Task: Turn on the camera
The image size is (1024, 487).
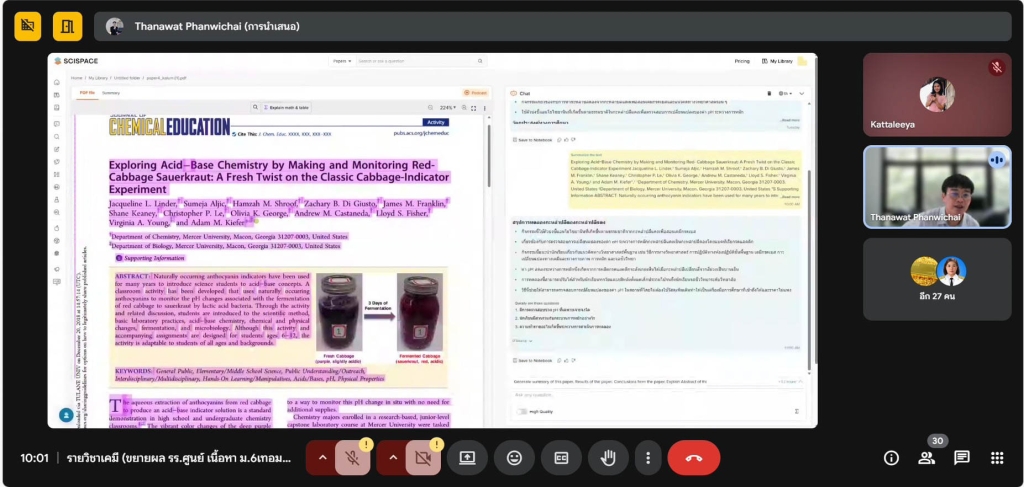Action: point(423,458)
